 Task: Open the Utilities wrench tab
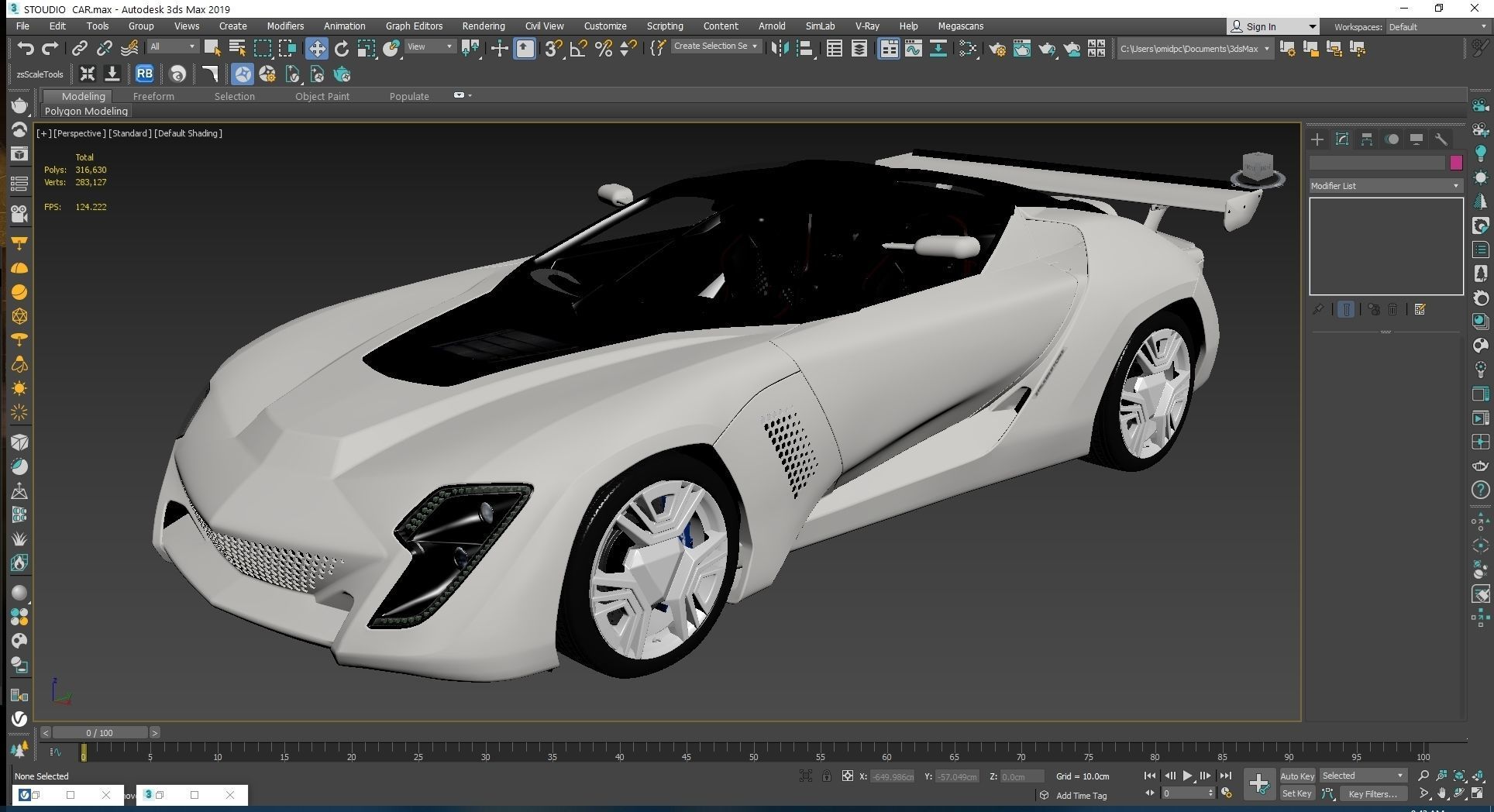point(1441,139)
